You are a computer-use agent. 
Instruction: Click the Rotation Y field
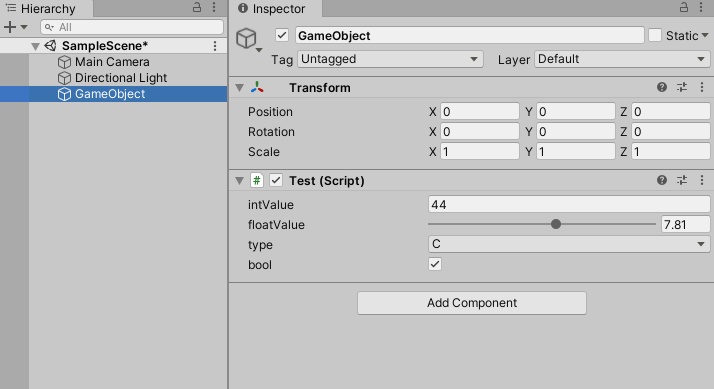(x=576, y=132)
